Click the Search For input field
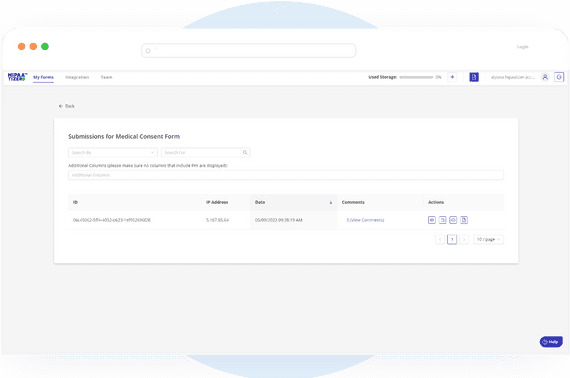570x378 pixels. click(201, 153)
